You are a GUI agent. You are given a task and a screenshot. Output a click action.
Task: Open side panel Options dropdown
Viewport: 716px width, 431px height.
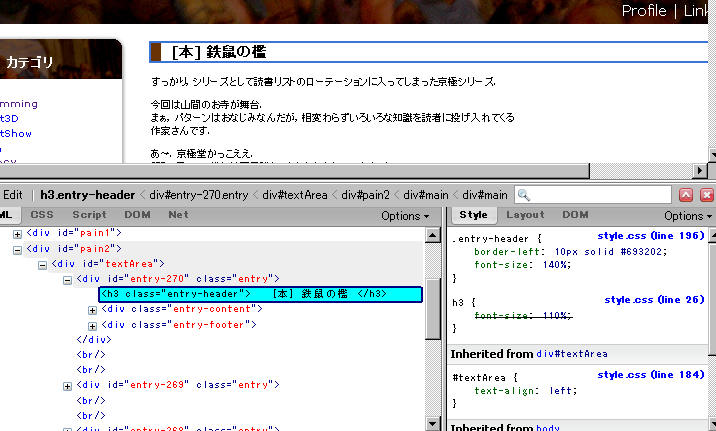point(688,216)
